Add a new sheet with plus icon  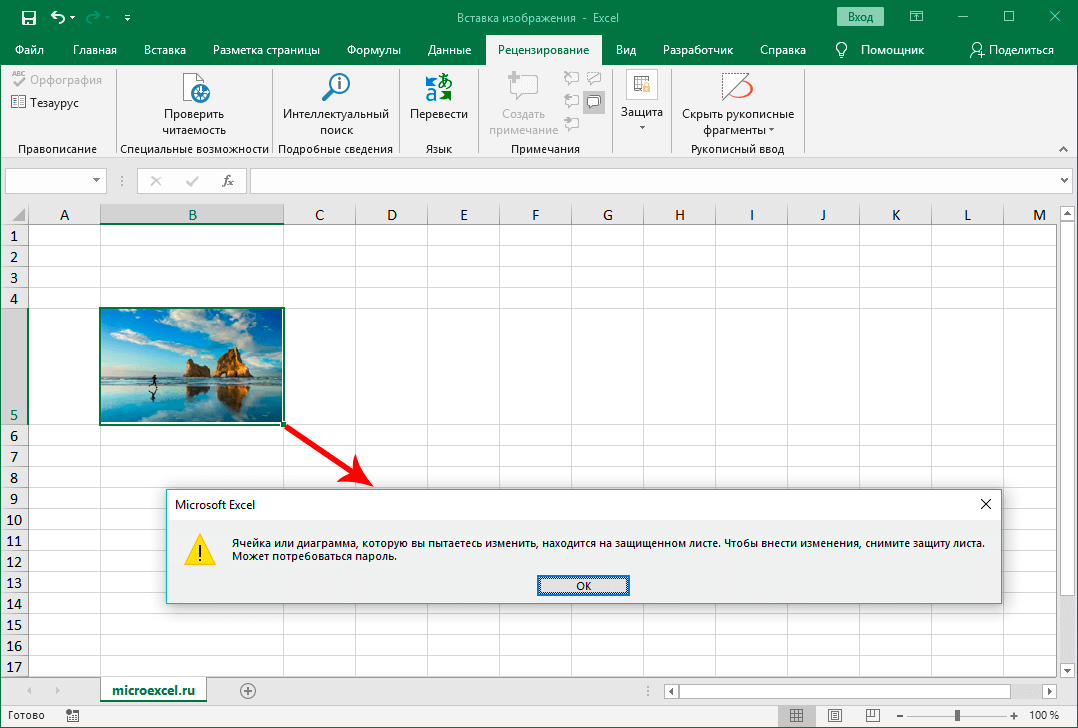(x=248, y=691)
